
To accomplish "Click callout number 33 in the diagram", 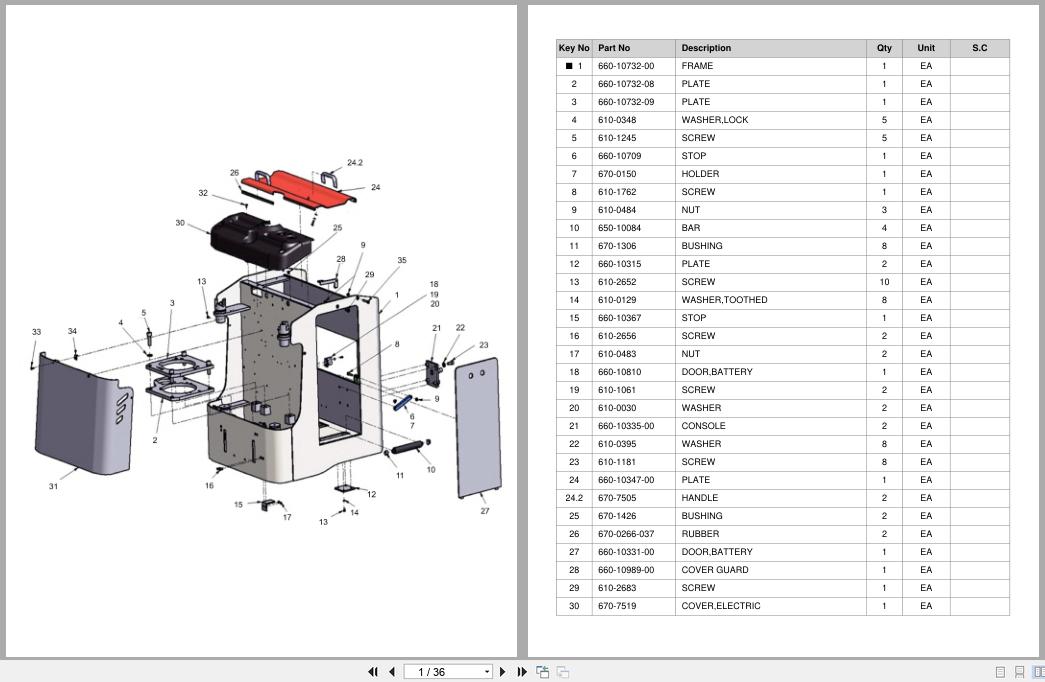I will coord(37,332).
